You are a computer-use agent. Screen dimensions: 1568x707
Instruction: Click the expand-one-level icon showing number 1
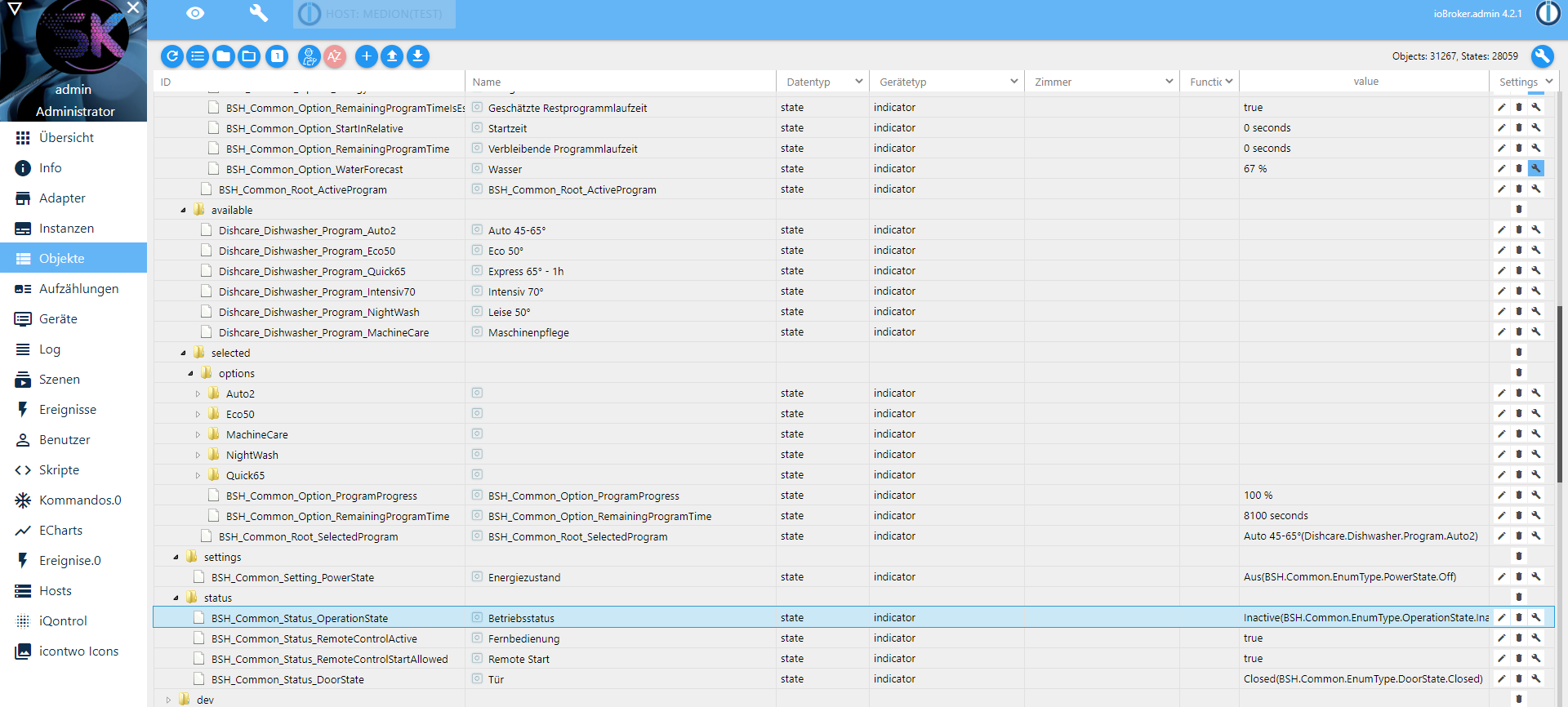pyautogui.click(x=278, y=56)
